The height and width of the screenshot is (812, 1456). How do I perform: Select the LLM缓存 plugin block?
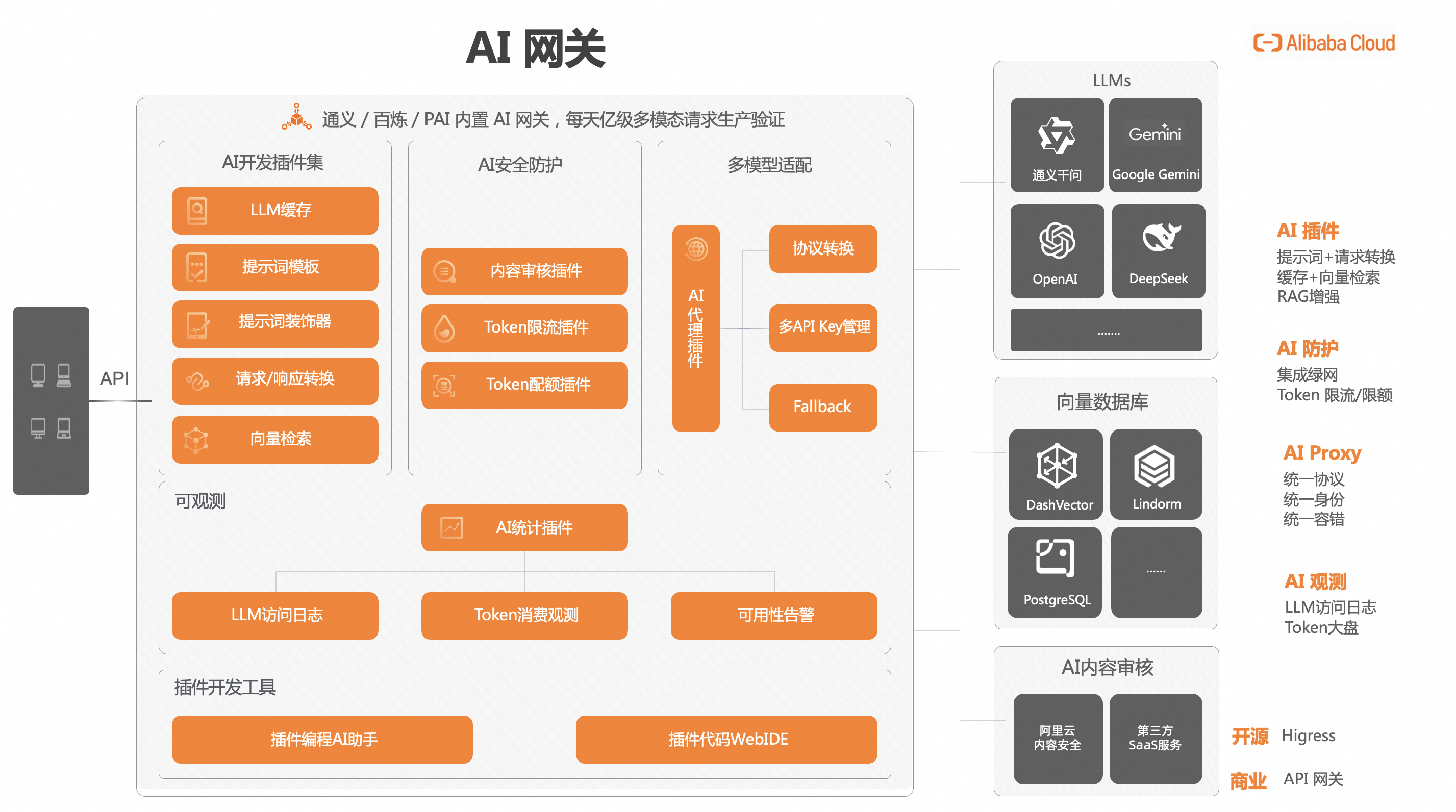[x=274, y=210]
